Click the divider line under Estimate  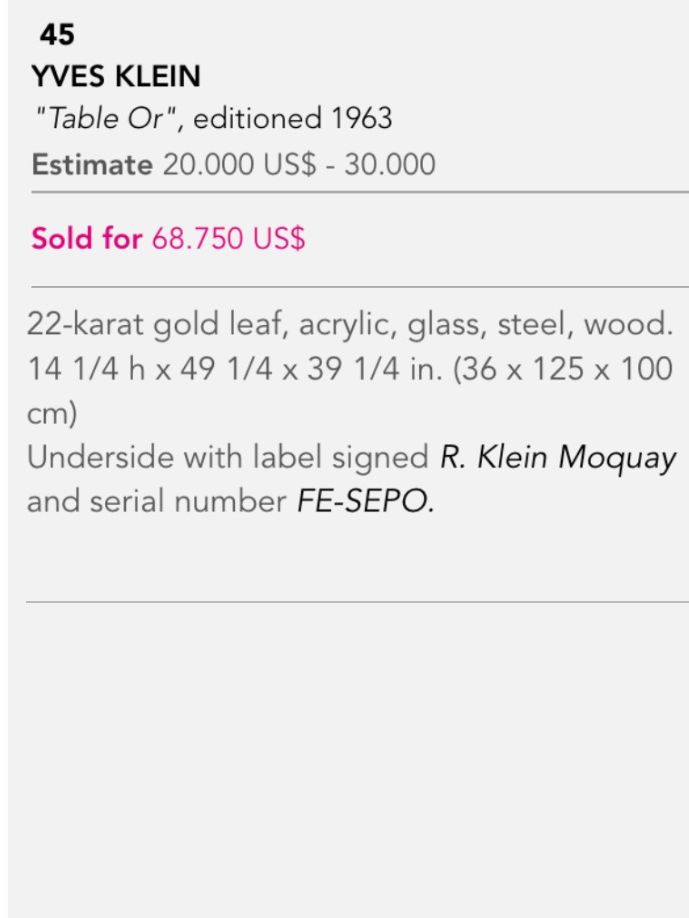tap(360, 191)
